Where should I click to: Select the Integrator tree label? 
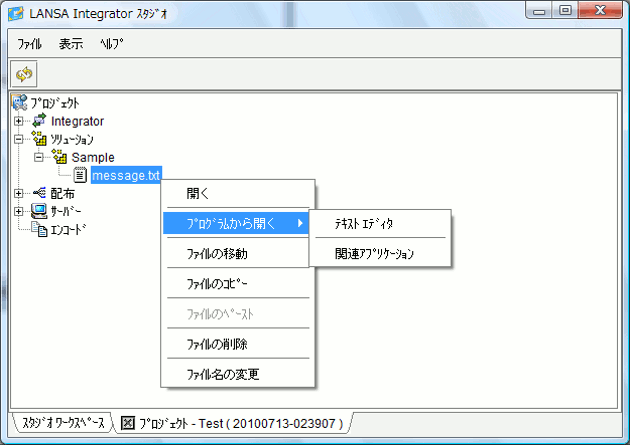(x=77, y=121)
